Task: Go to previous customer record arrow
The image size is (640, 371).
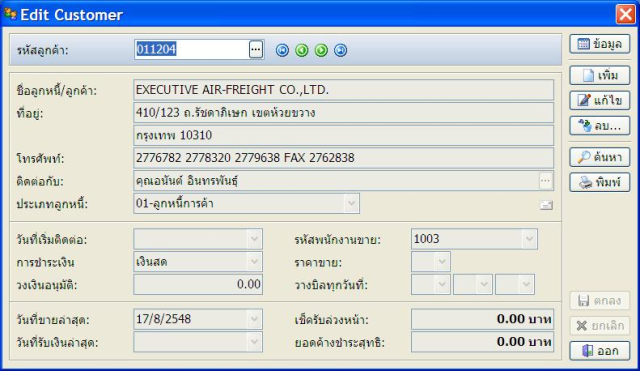Action: click(x=302, y=50)
